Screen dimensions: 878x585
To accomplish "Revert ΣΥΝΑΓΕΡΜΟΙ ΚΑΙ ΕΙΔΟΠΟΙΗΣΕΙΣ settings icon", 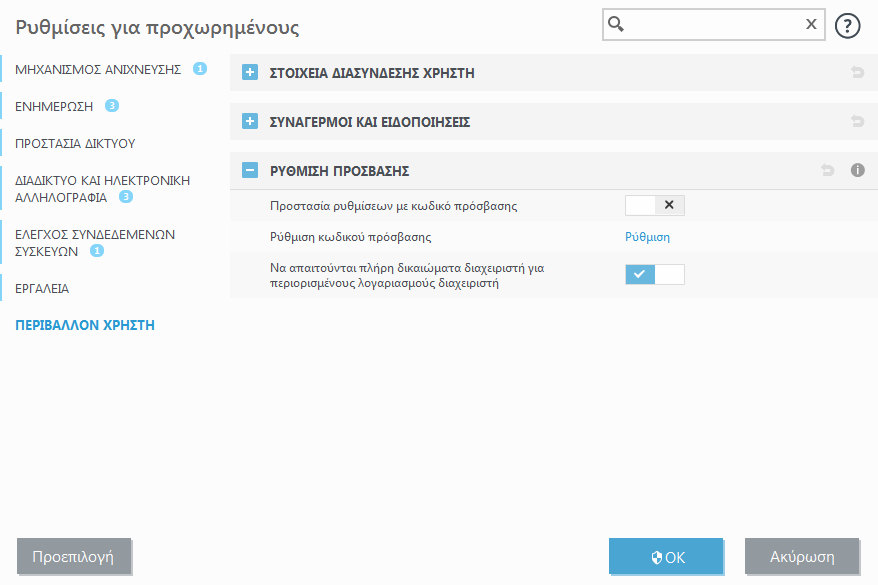I will coord(857,121).
